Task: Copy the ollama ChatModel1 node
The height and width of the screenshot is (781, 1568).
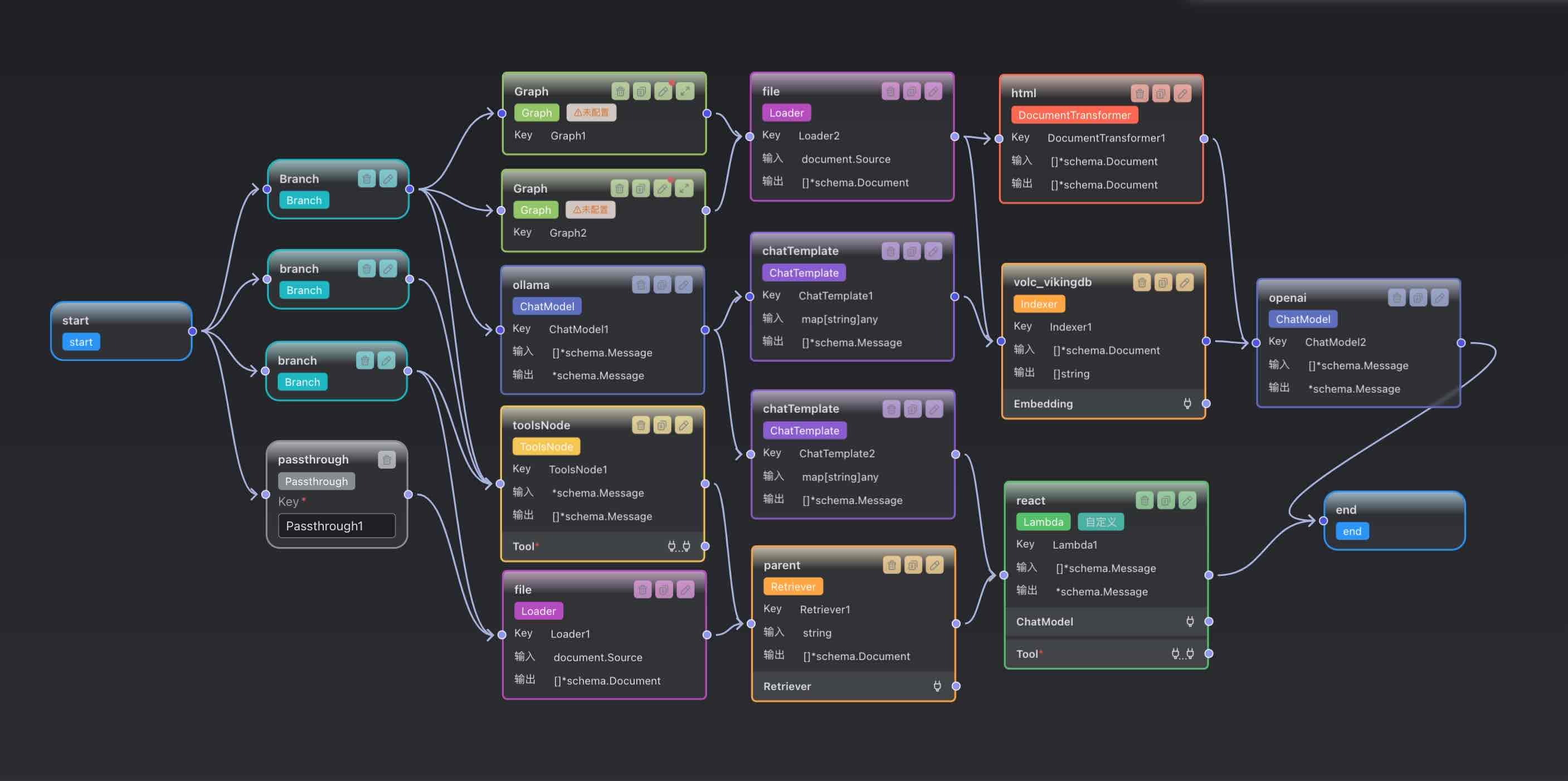Action: pyautogui.click(x=663, y=285)
